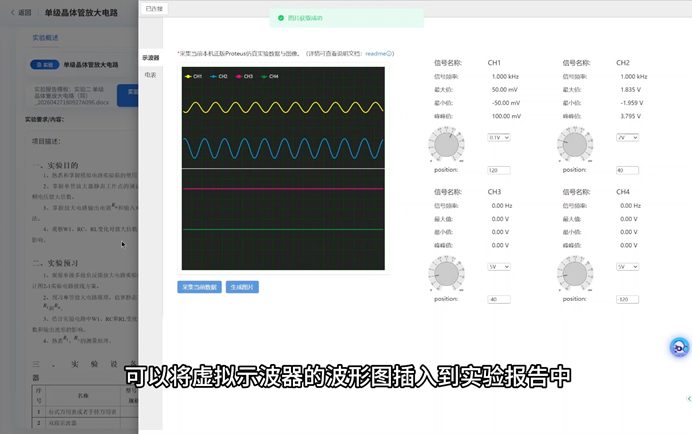Focus CH3 position input showing -40
The height and width of the screenshot is (434, 692).
pyautogui.click(x=499, y=299)
